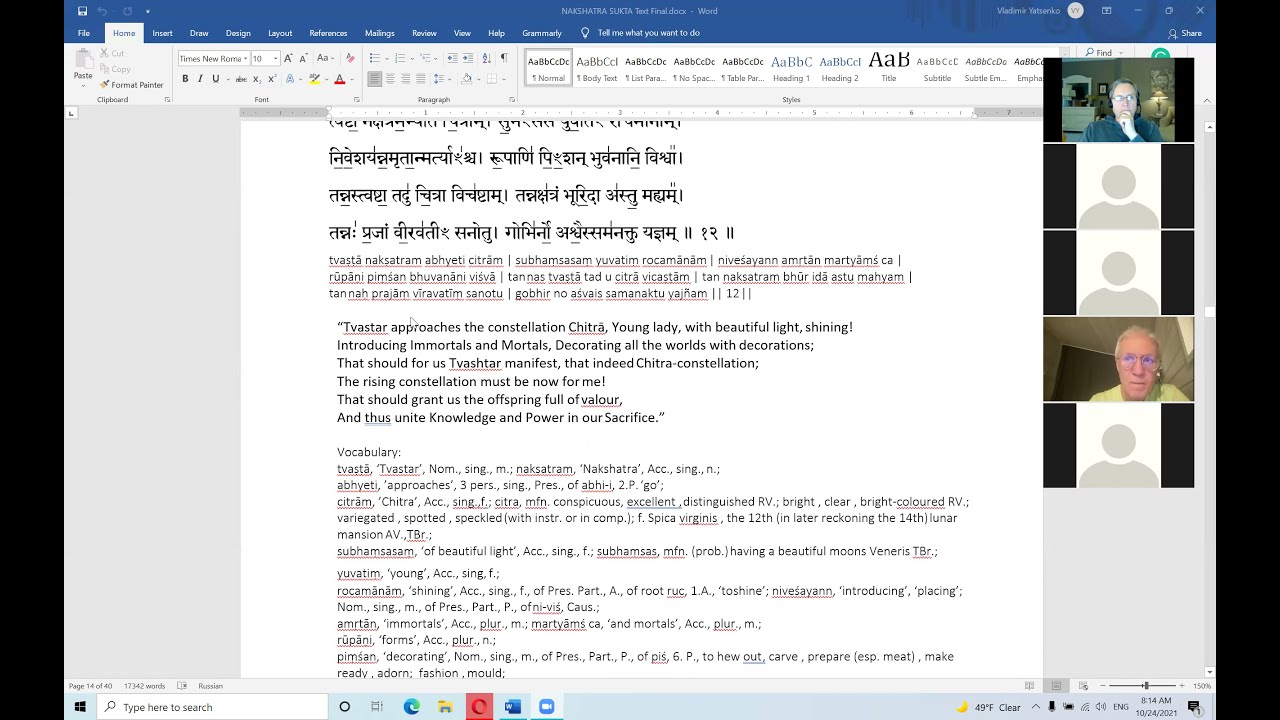This screenshot has width=1280, height=720.
Task: Click the Cut command in the Clipboard group
Action: 112,53
